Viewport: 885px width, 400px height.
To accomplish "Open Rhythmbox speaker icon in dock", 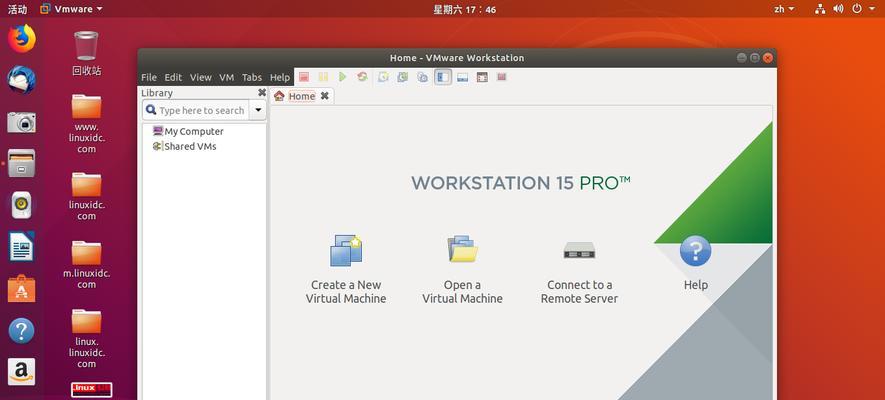I will [21, 205].
